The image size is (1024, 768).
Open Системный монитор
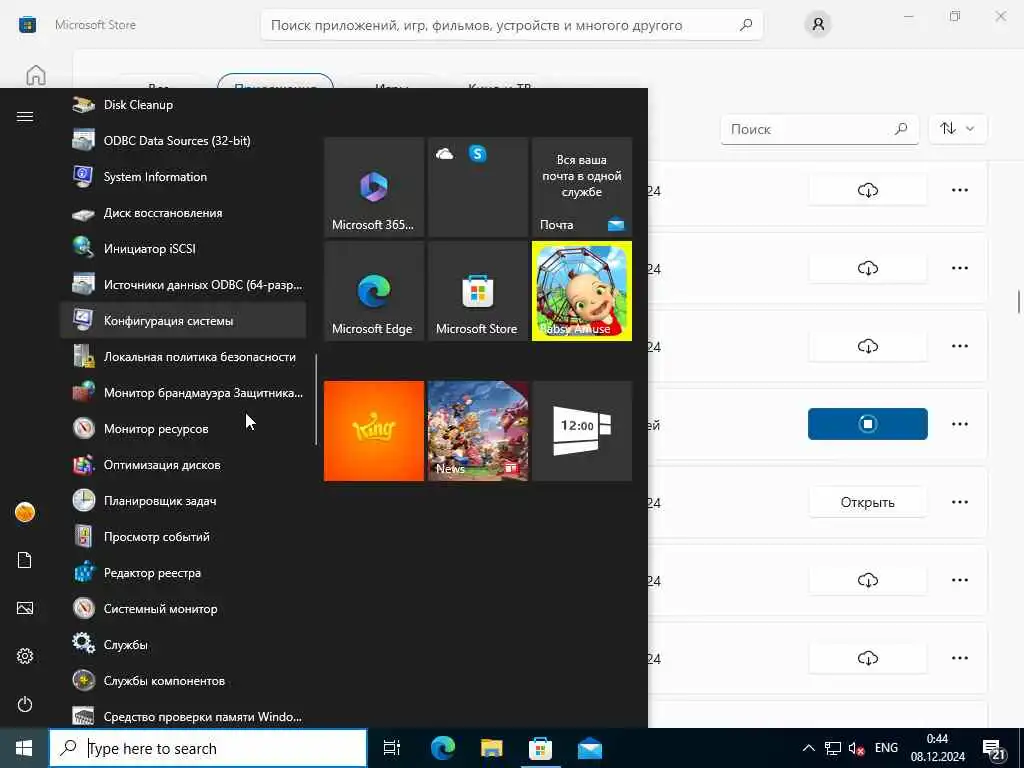[x=183, y=609]
